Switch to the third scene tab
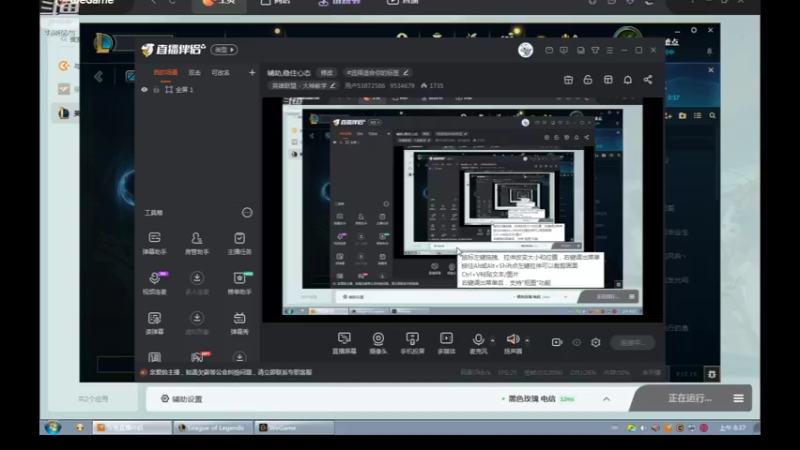Viewport: 800px width, 450px height. (x=220, y=73)
